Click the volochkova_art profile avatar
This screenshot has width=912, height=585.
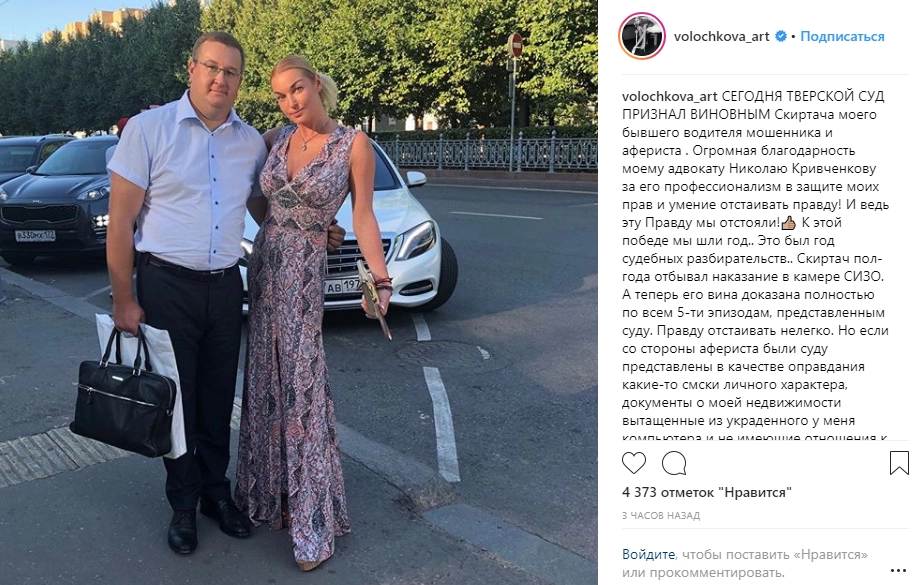point(642,36)
